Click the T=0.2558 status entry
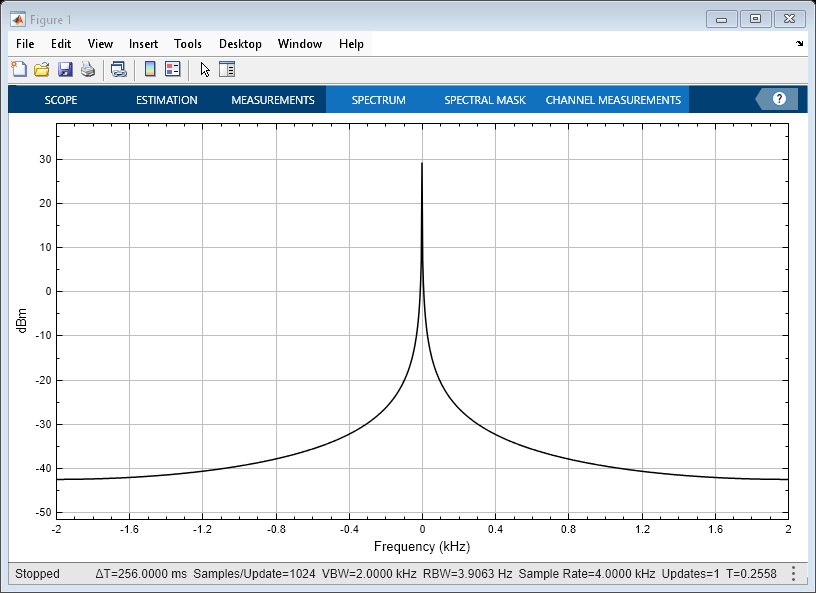 point(751,574)
